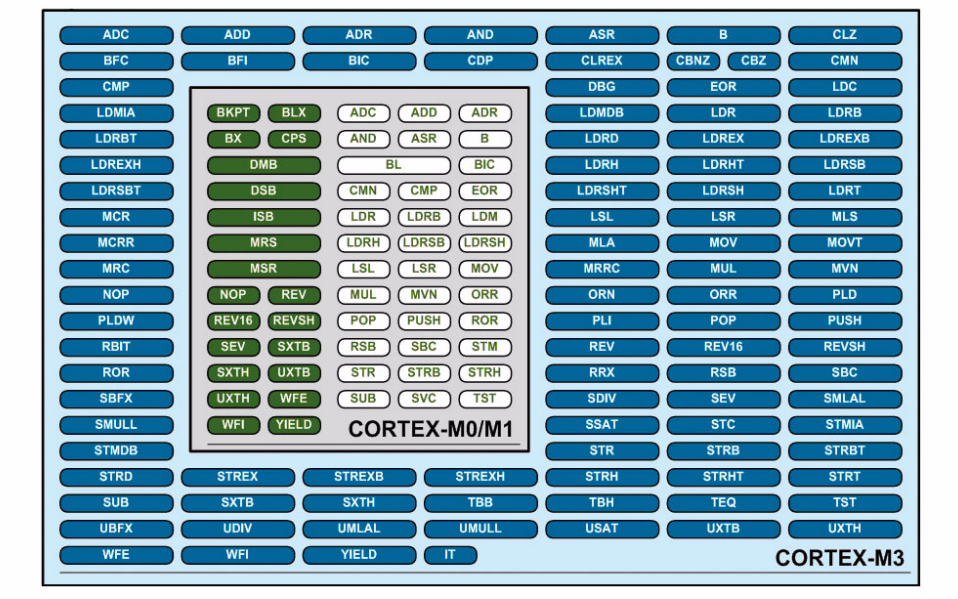Select the "CLZ" instruction label
This screenshot has height=599, width=958.
(x=845, y=35)
